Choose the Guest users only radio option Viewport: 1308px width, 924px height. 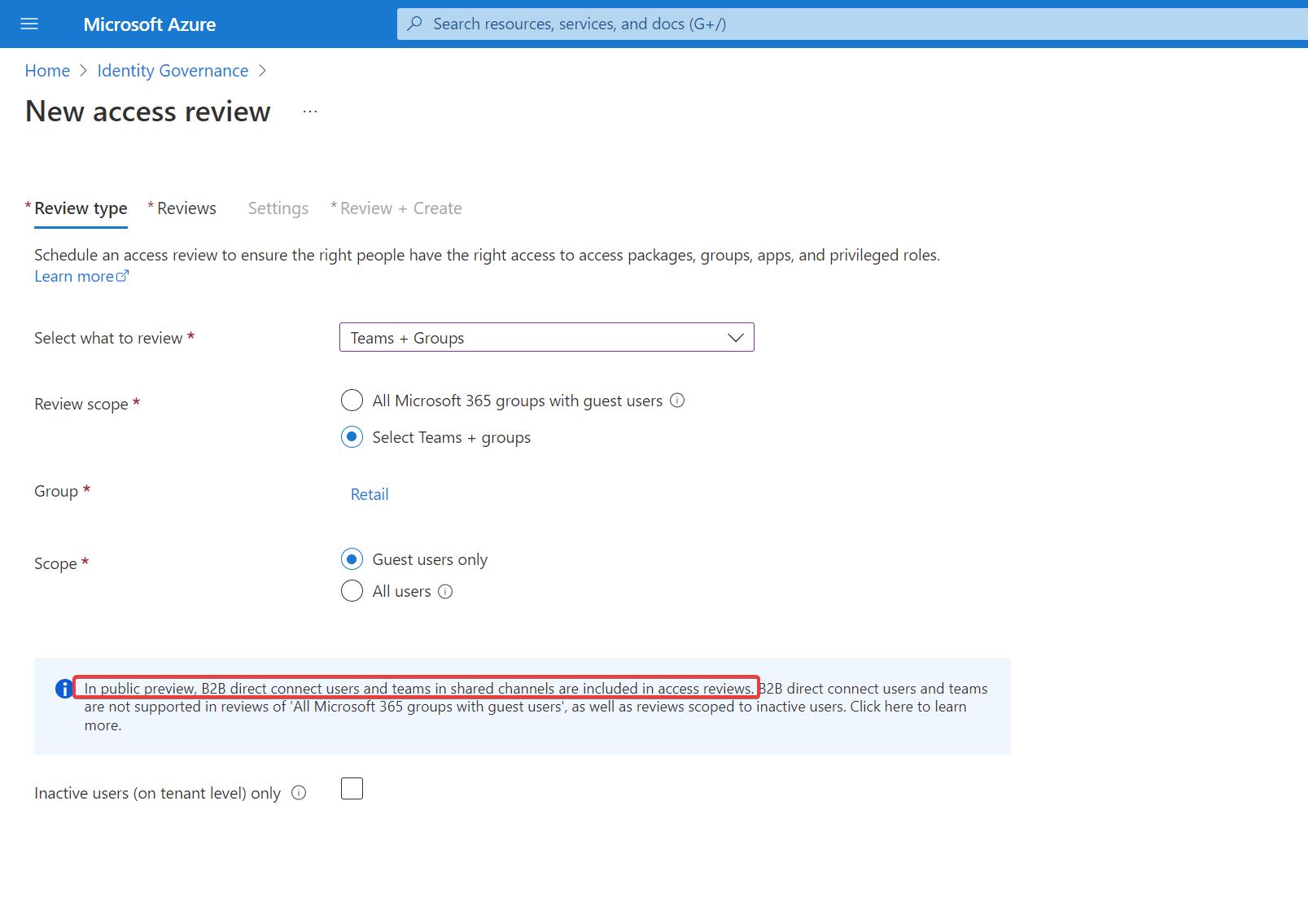(x=352, y=559)
